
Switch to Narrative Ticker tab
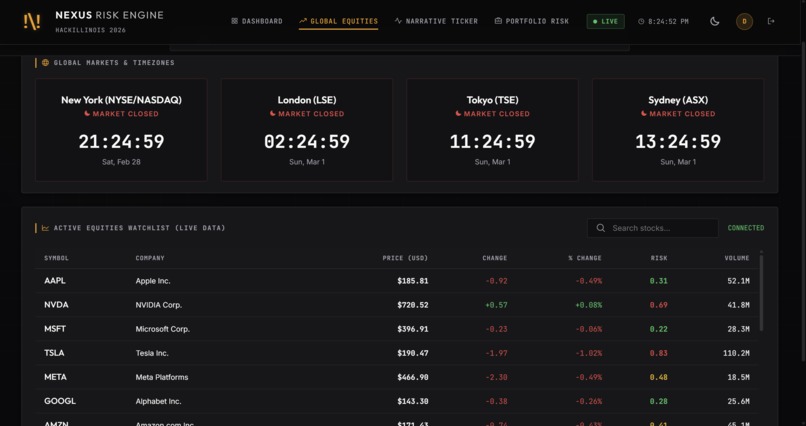(x=436, y=21)
